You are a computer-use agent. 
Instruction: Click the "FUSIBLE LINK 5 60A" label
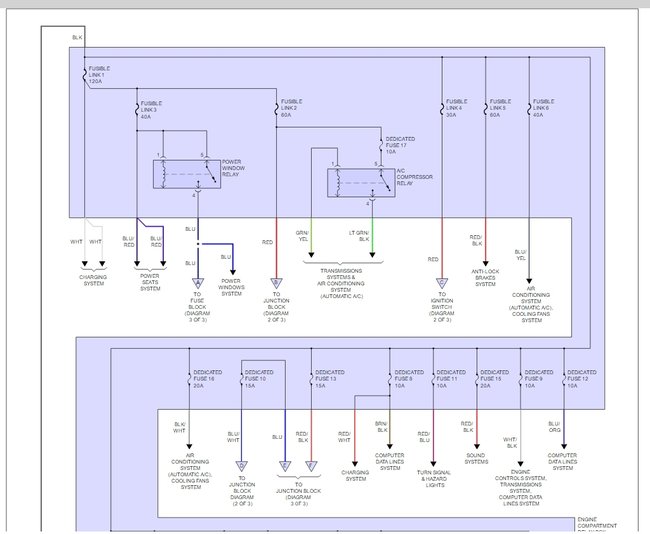[x=501, y=108]
